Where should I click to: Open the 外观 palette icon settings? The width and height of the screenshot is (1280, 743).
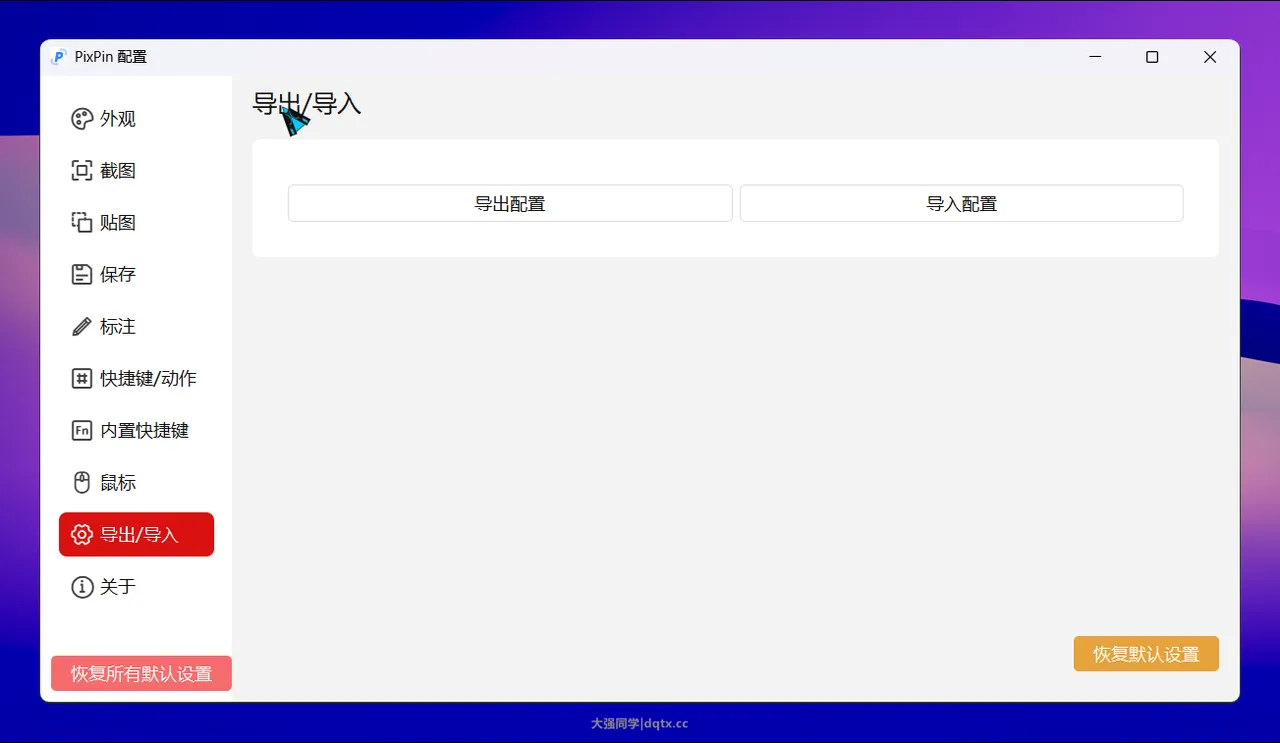click(82, 119)
